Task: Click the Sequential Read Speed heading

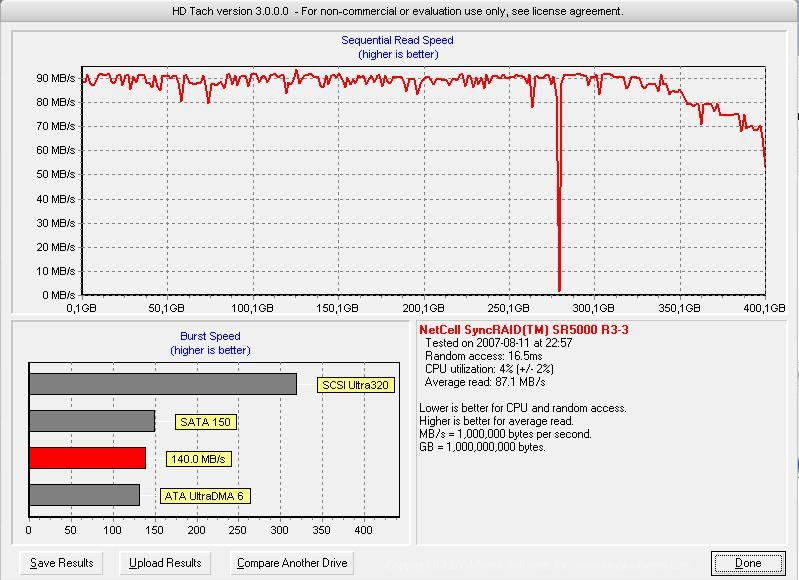Action: (x=397, y=40)
